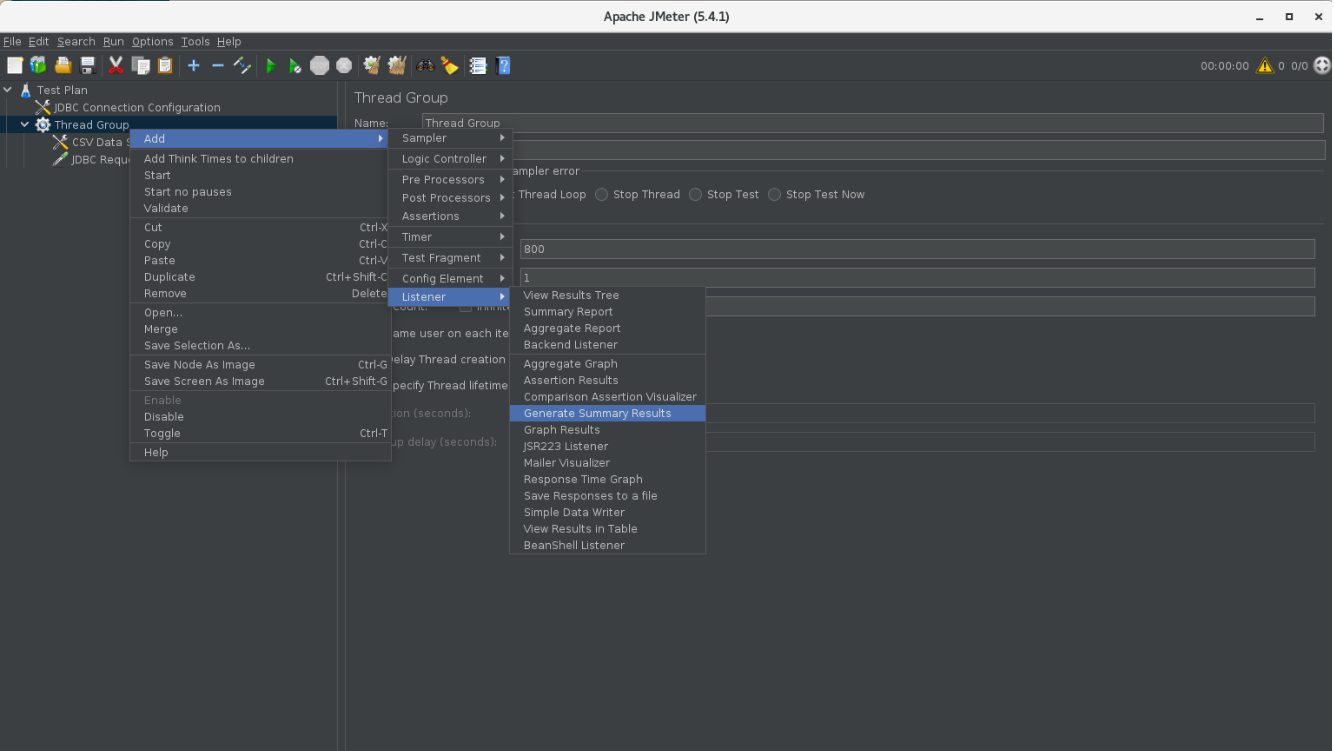Image resolution: width=1334 pixels, height=751 pixels.
Task: Click the Open file folder icon
Action: pyautogui.click(x=63, y=65)
